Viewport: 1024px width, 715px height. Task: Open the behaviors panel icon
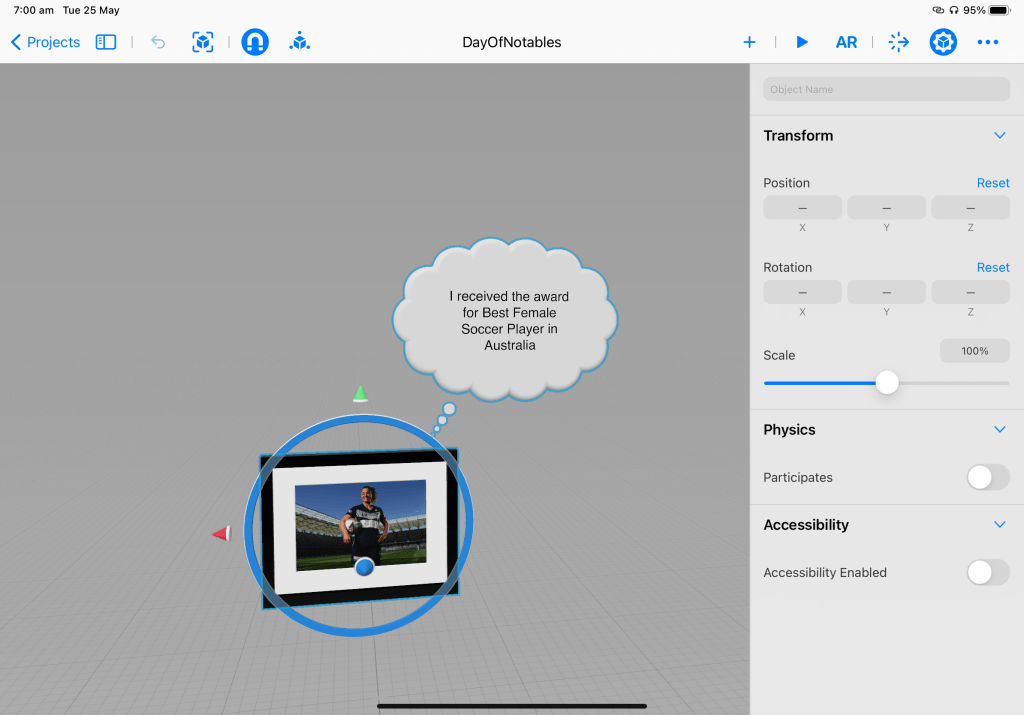(898, 42)
